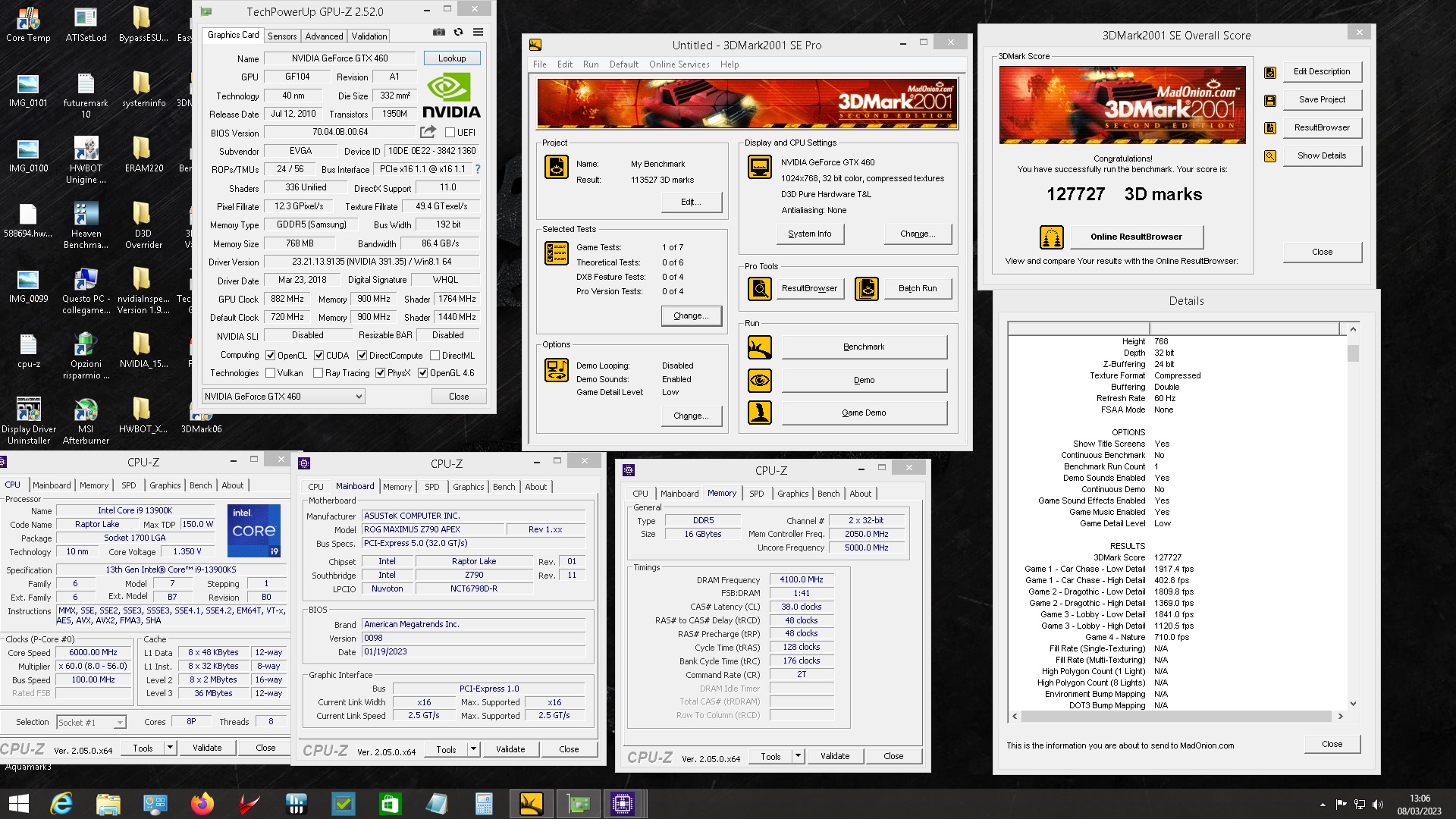Click the Demo eye icon in 3DMark2001
The height and width of the screenshot is (819, 1456).
(x=760, y=380)
